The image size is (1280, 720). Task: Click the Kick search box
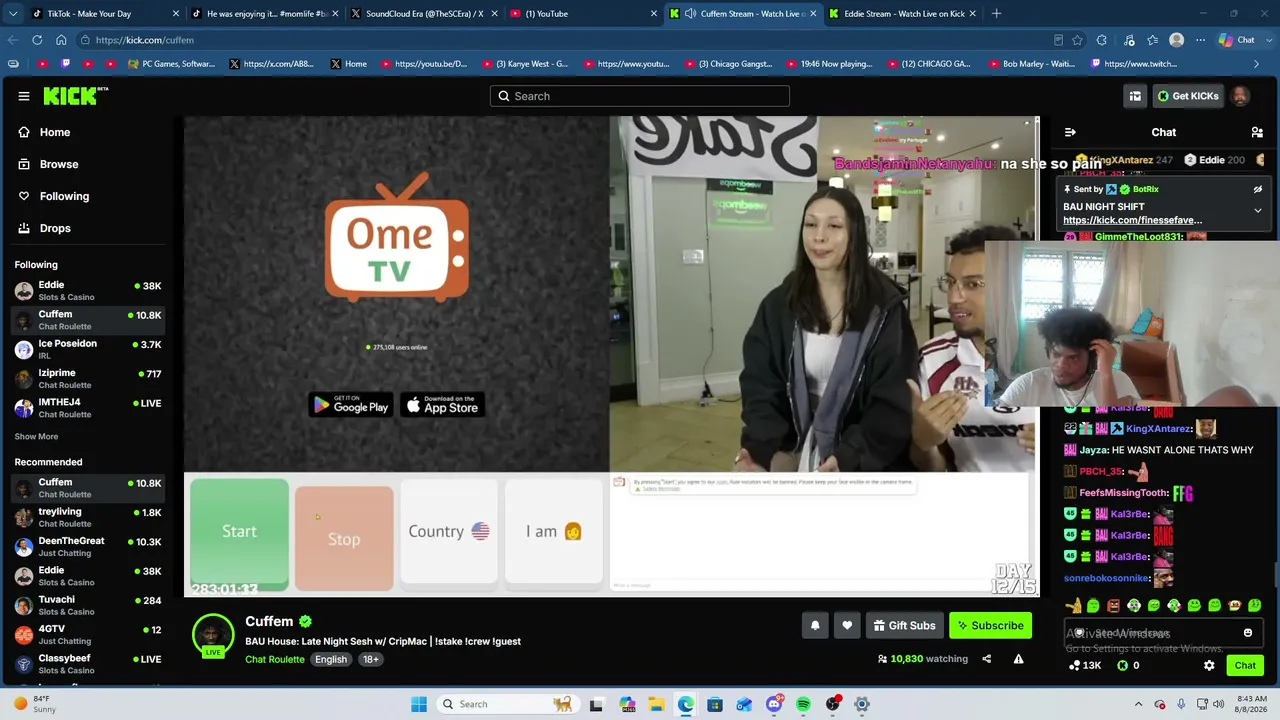(x=640, y=96)
